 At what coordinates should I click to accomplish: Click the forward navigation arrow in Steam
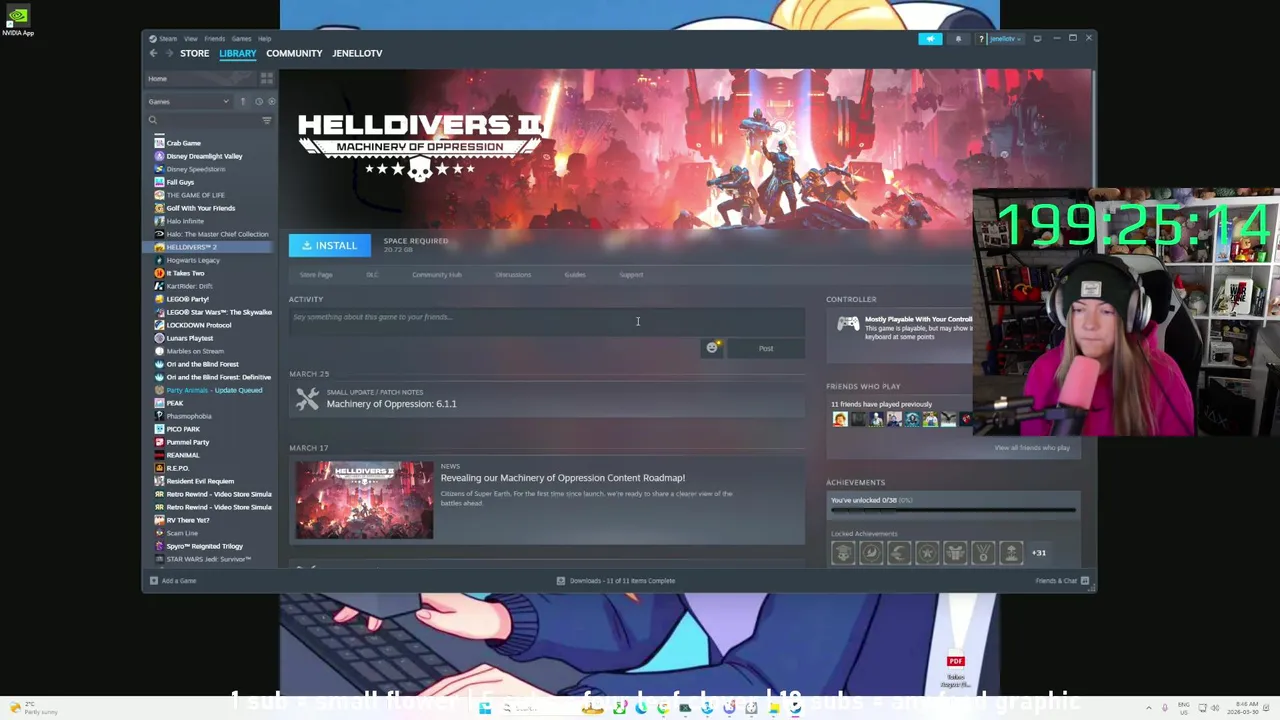[168, 53]
